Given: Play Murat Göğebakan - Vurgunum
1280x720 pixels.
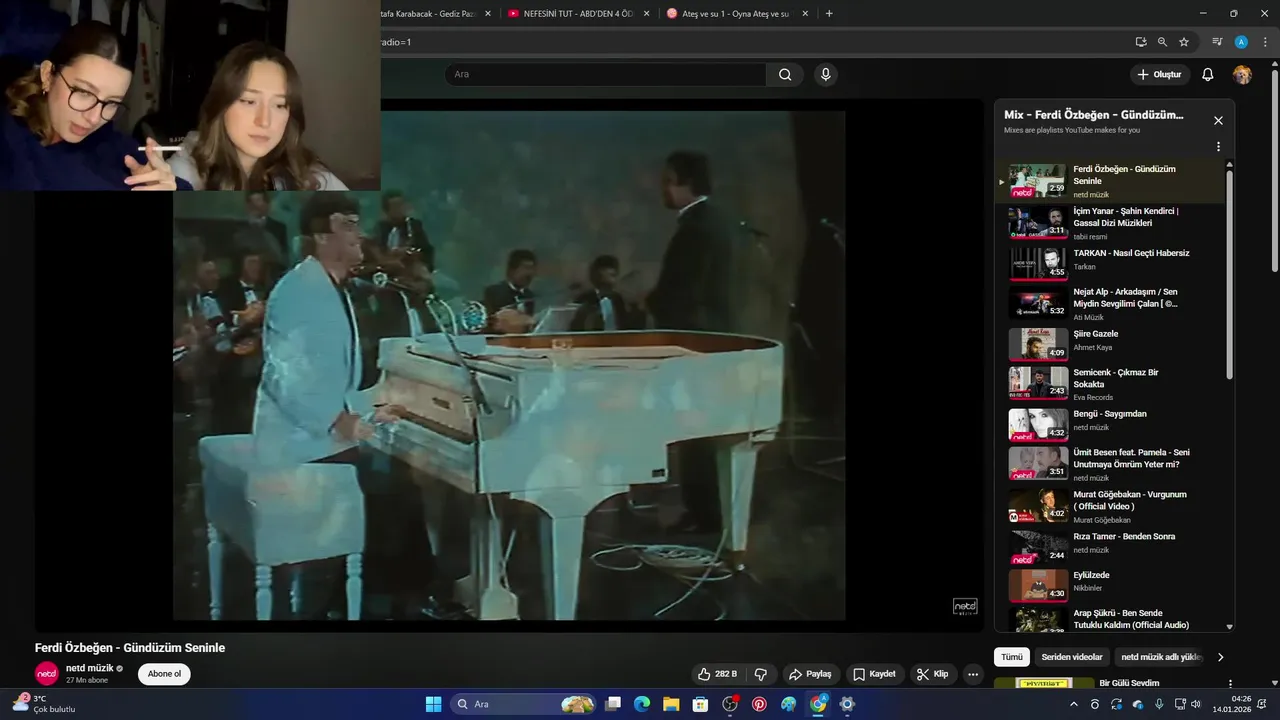Looking at the screenshot, I should click(x=1110, y=506).
